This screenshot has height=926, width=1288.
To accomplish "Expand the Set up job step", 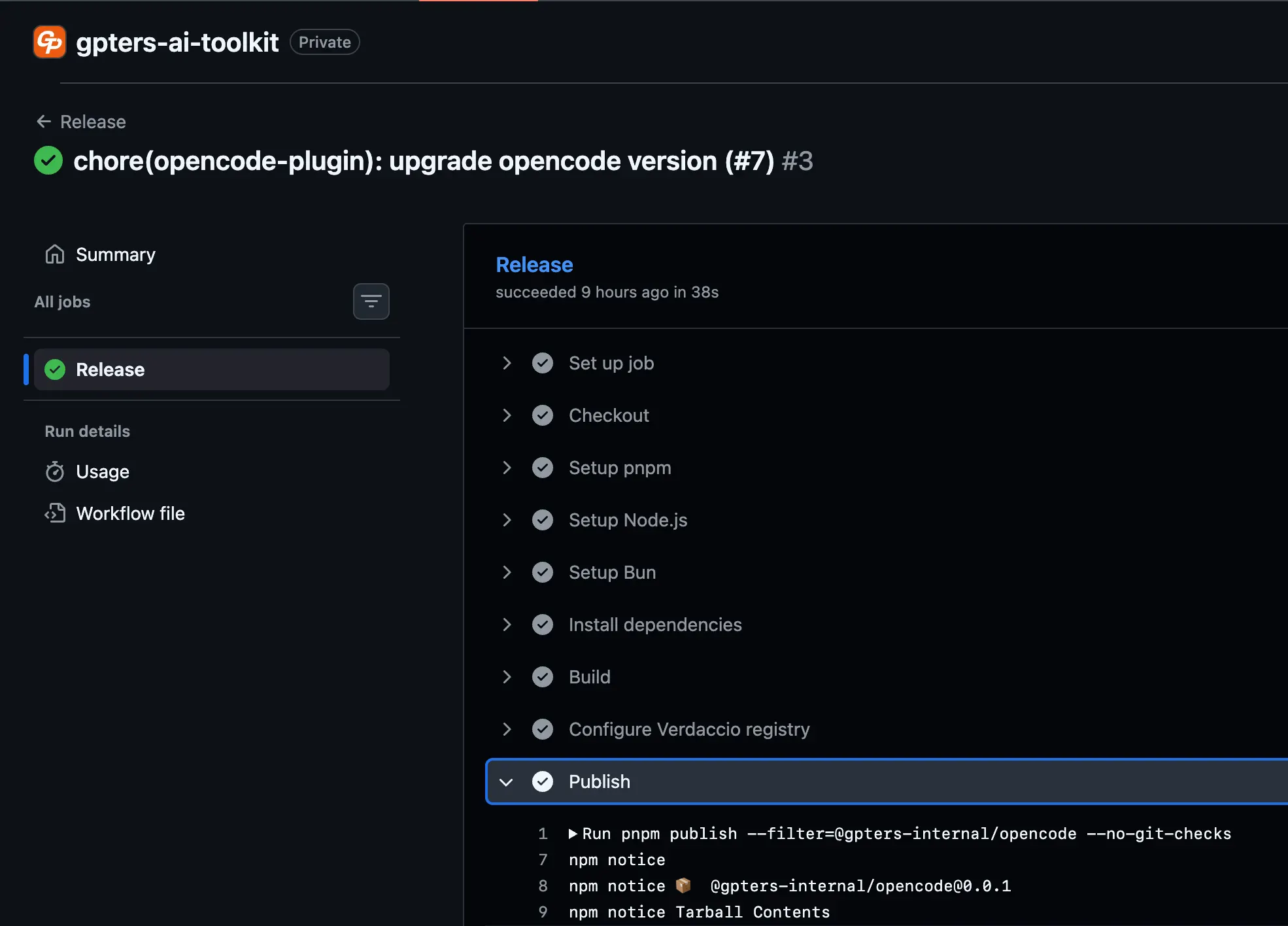I will (507, 363).
